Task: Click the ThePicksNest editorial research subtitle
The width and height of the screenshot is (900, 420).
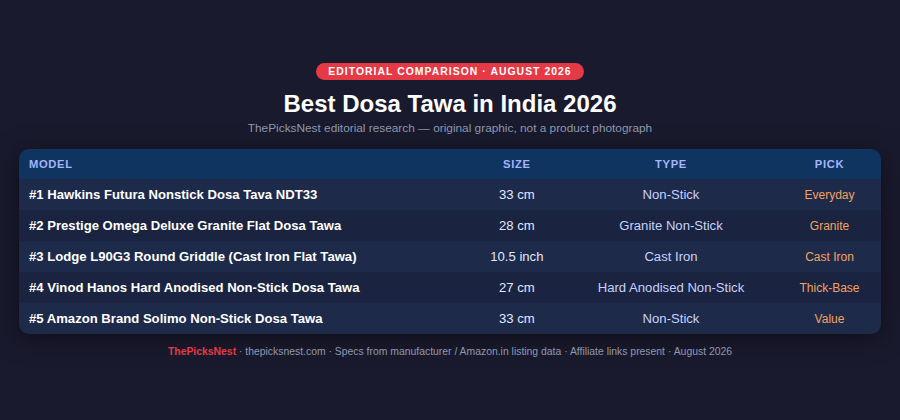Action: click(450, 129)
